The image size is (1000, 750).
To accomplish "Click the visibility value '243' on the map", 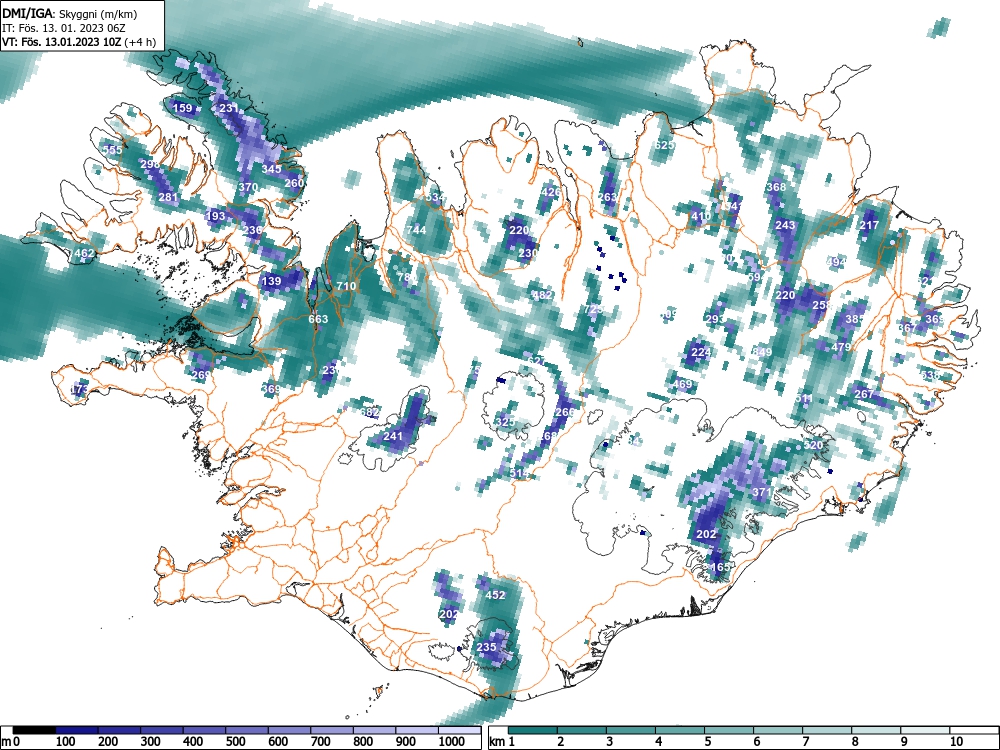I will point(786,225).
